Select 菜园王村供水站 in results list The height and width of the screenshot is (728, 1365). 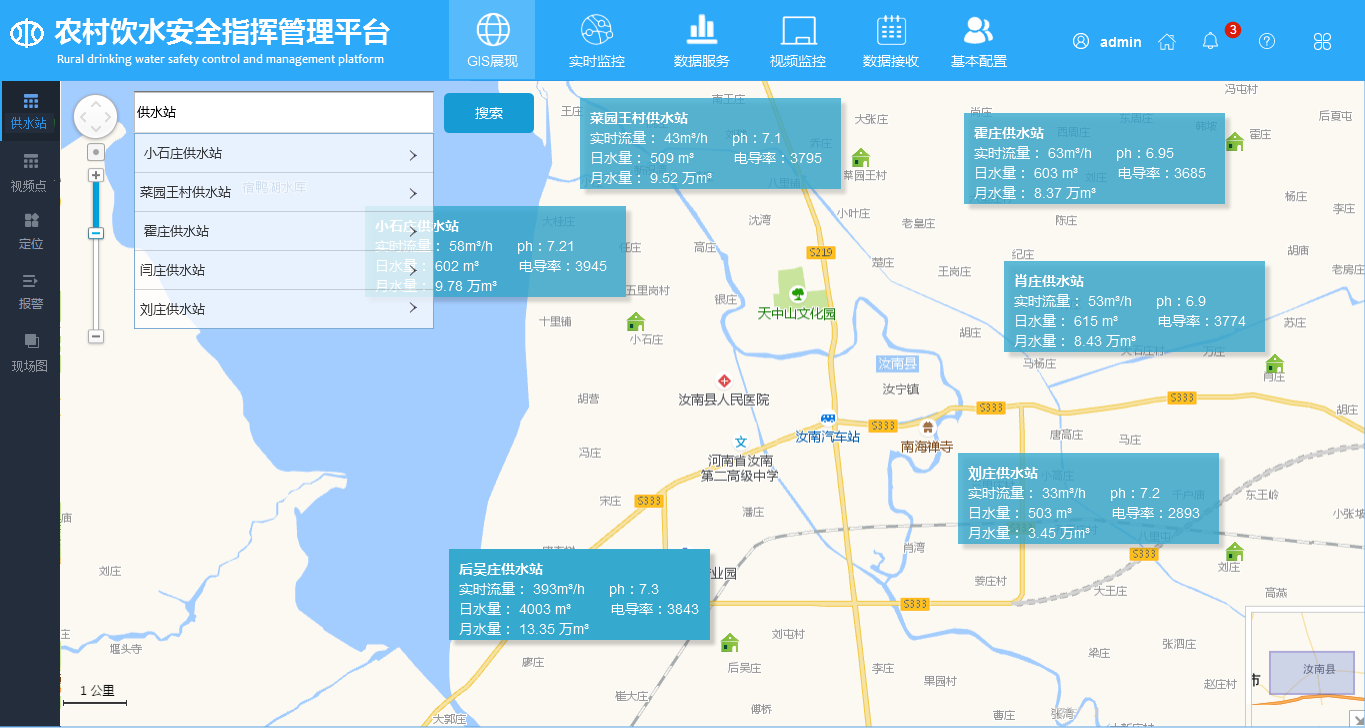pos(284,192)
